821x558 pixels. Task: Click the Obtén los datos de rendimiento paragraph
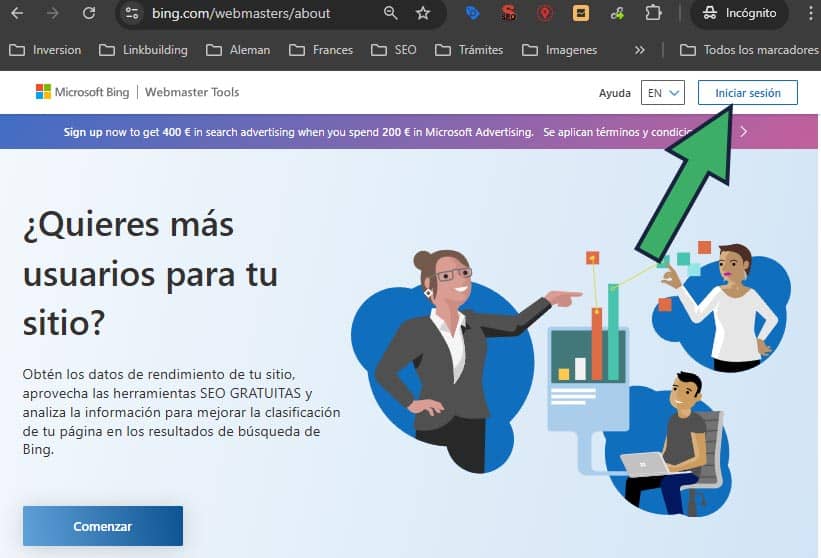click(x=181, y=412)
